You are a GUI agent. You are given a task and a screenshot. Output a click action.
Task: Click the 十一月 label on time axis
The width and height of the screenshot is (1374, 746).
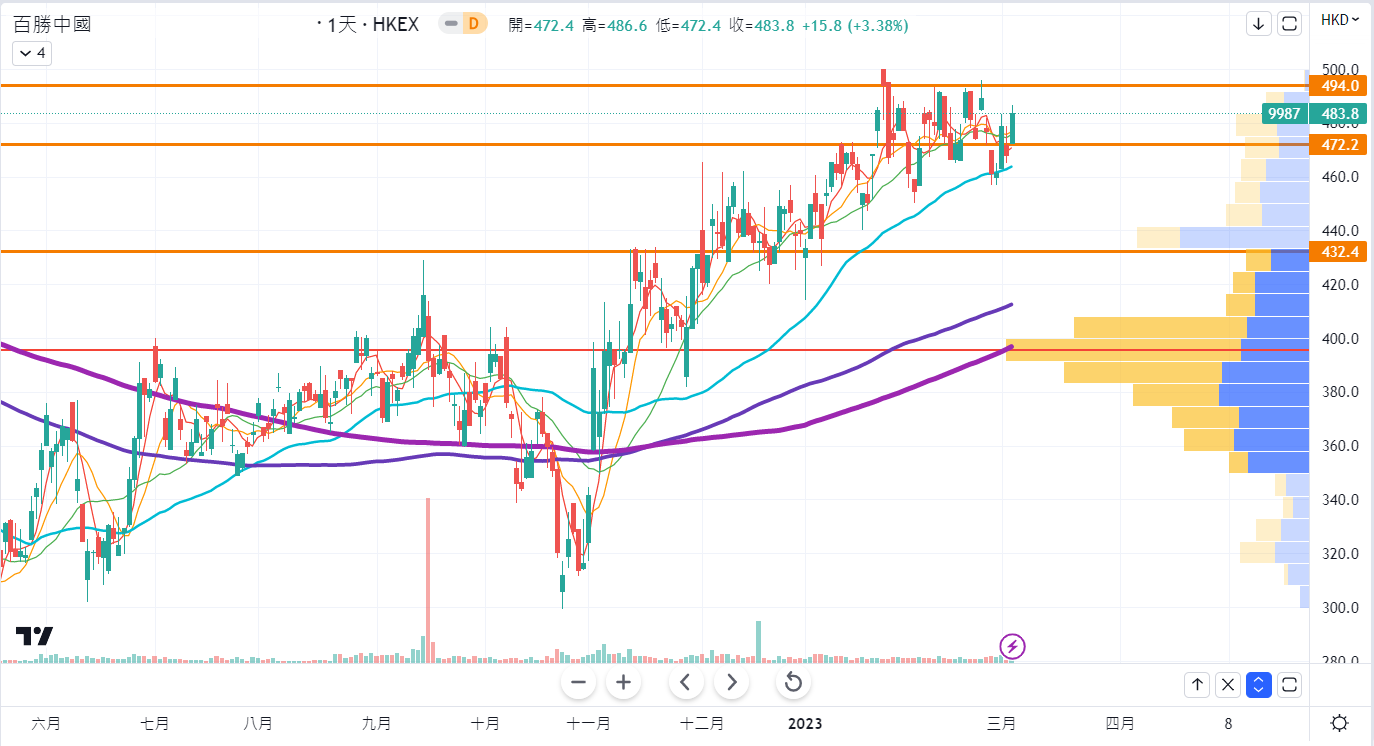589,723
